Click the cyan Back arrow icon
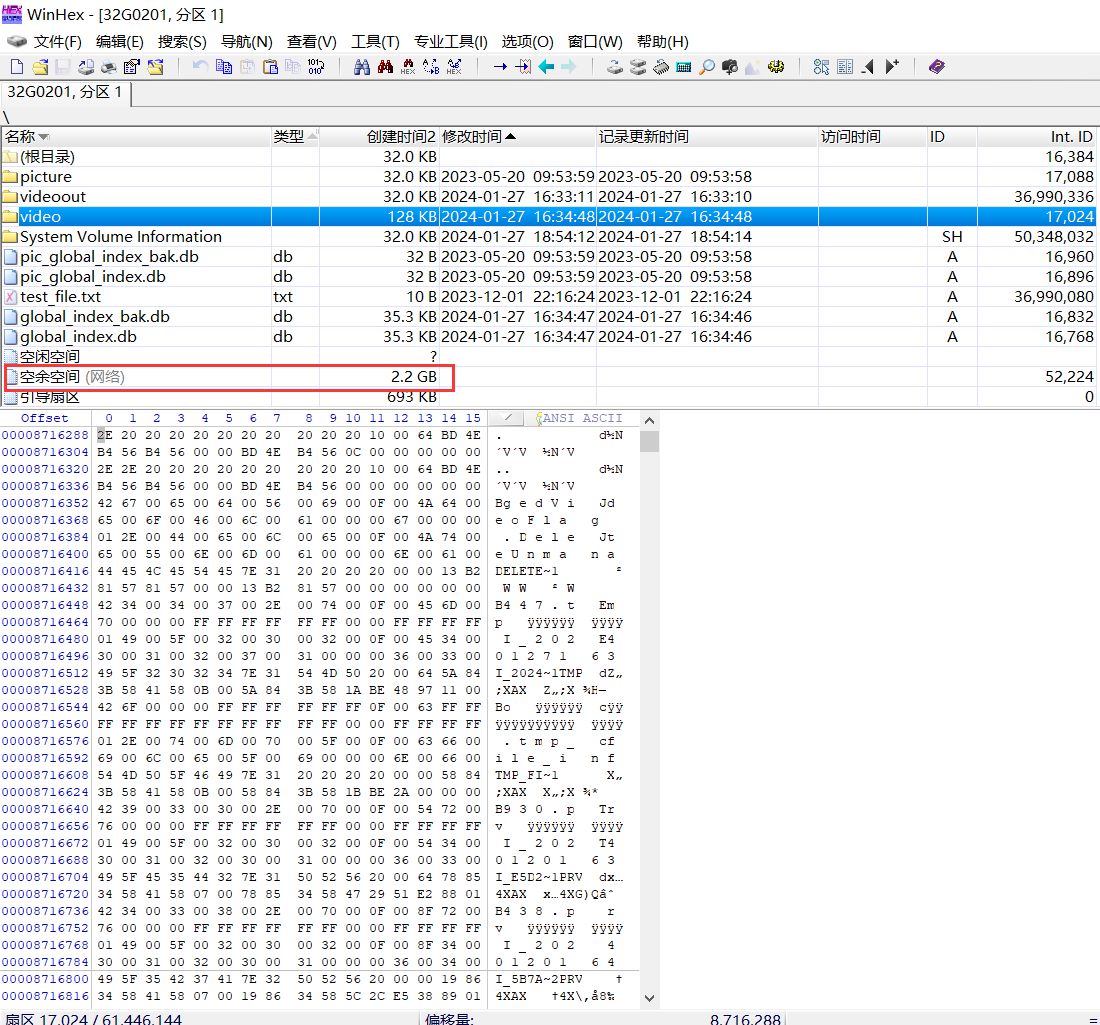The height and width of the screenshot is (1025, 1100). [x=546, y=67]
